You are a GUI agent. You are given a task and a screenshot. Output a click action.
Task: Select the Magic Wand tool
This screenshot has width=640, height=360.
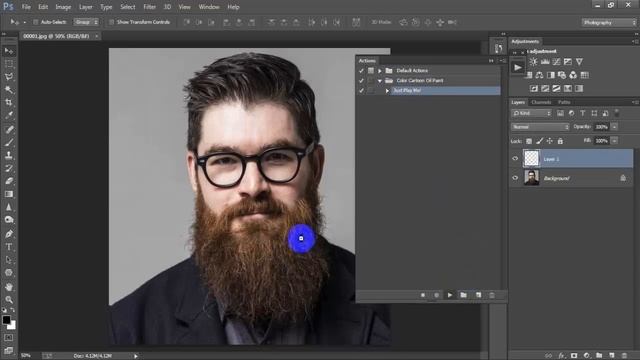click(x=9, y=89)
